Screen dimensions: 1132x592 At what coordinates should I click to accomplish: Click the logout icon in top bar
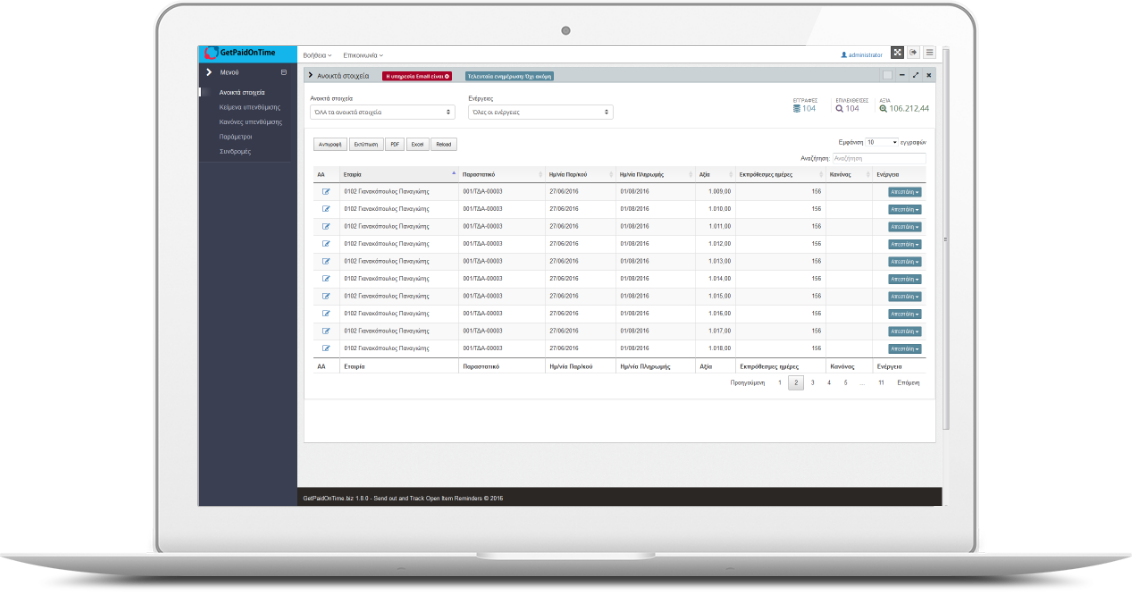913,53
